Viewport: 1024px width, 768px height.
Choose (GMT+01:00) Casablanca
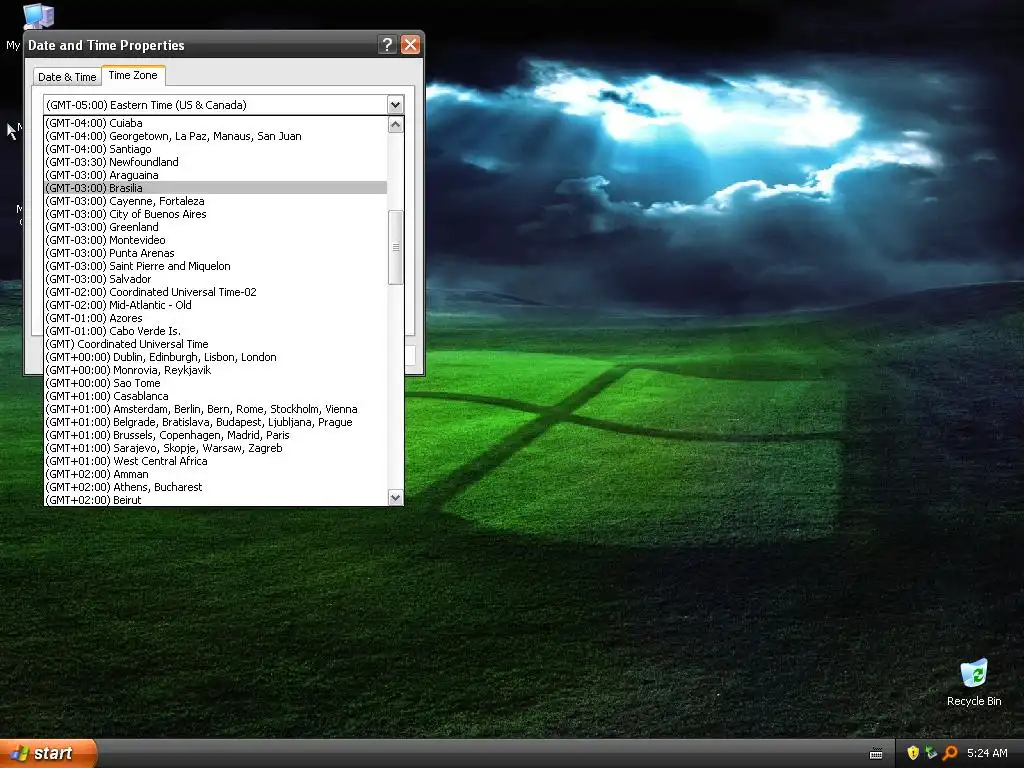coord(216,396)
